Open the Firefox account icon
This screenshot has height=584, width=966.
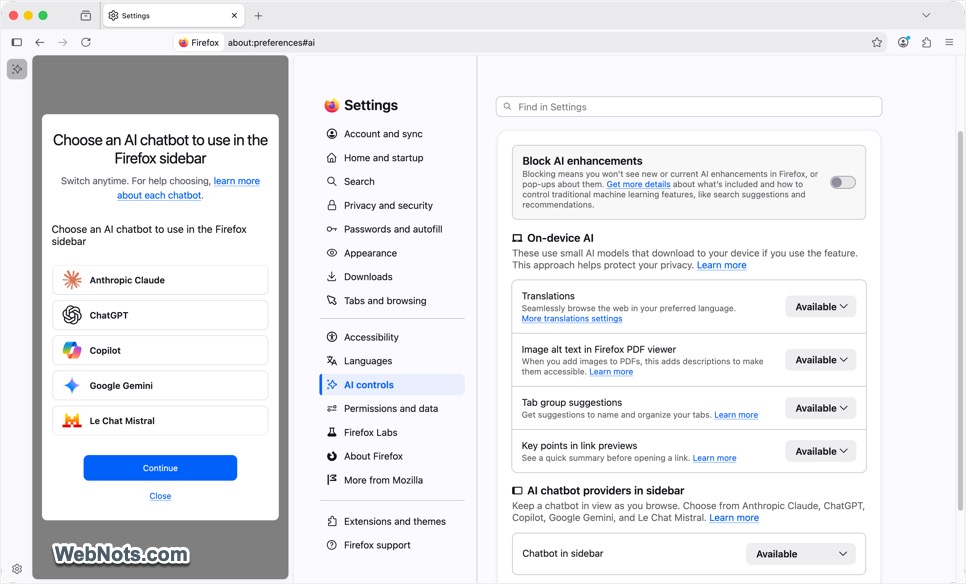pyautogui.click(x=903, y=43)
